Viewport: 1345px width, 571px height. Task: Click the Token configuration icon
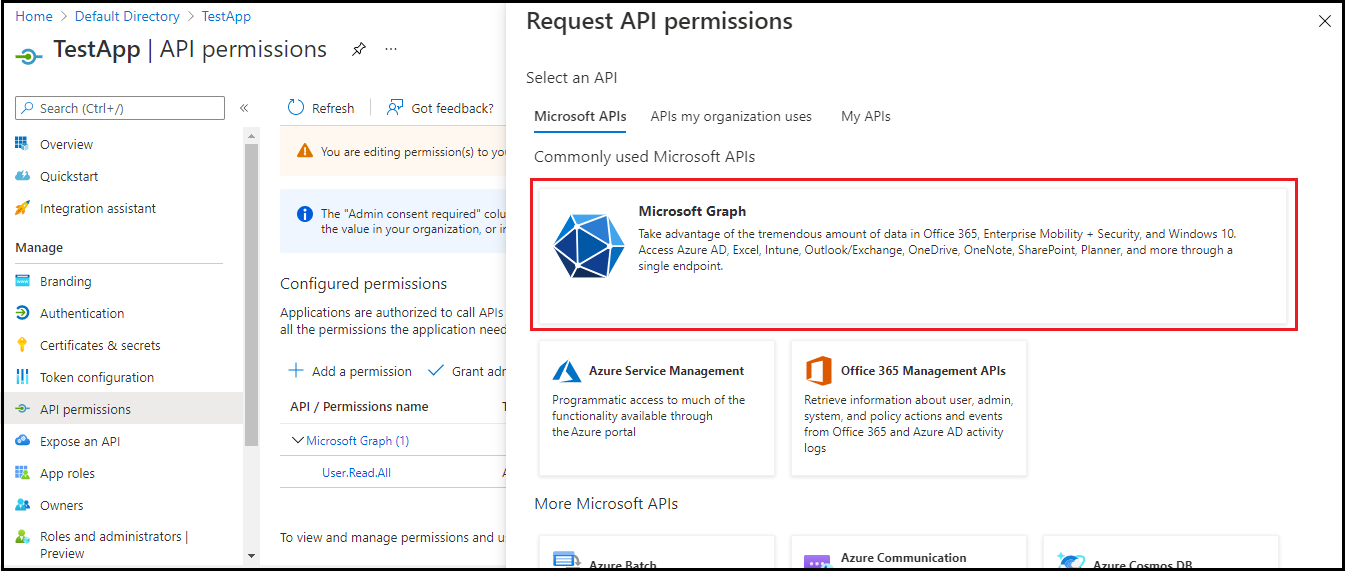click(x=22, y=377)
